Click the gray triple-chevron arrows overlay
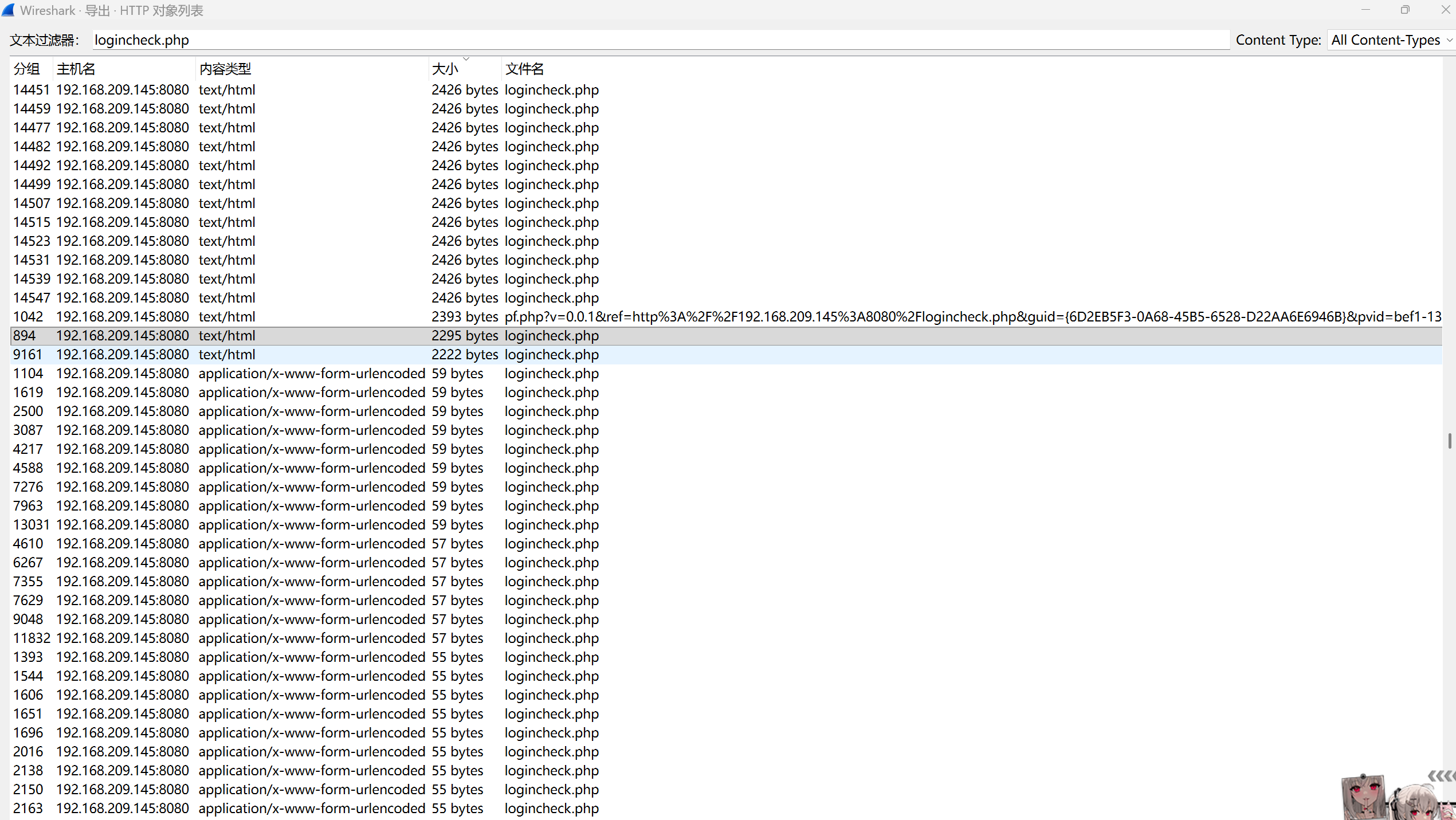 pyautogui.click(x=1441, y=776)
